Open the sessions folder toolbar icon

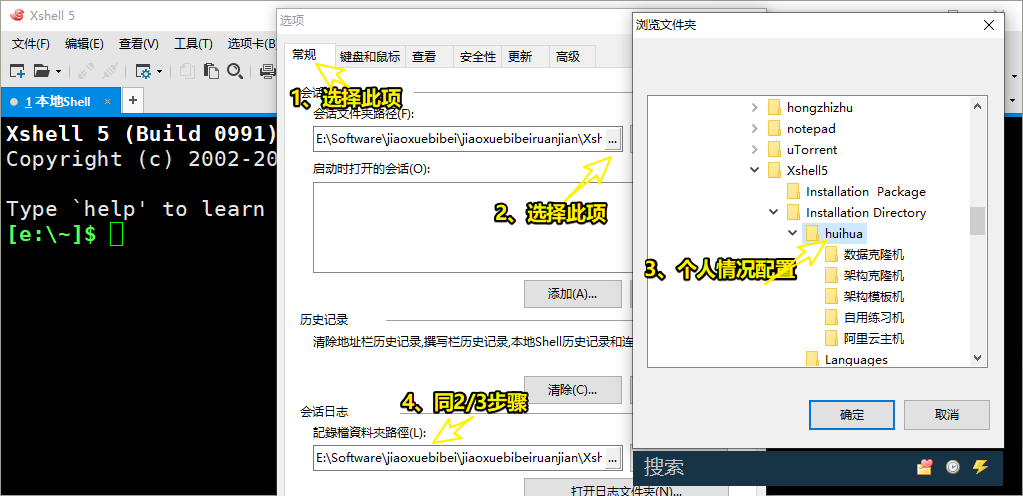tap(42, 70)
